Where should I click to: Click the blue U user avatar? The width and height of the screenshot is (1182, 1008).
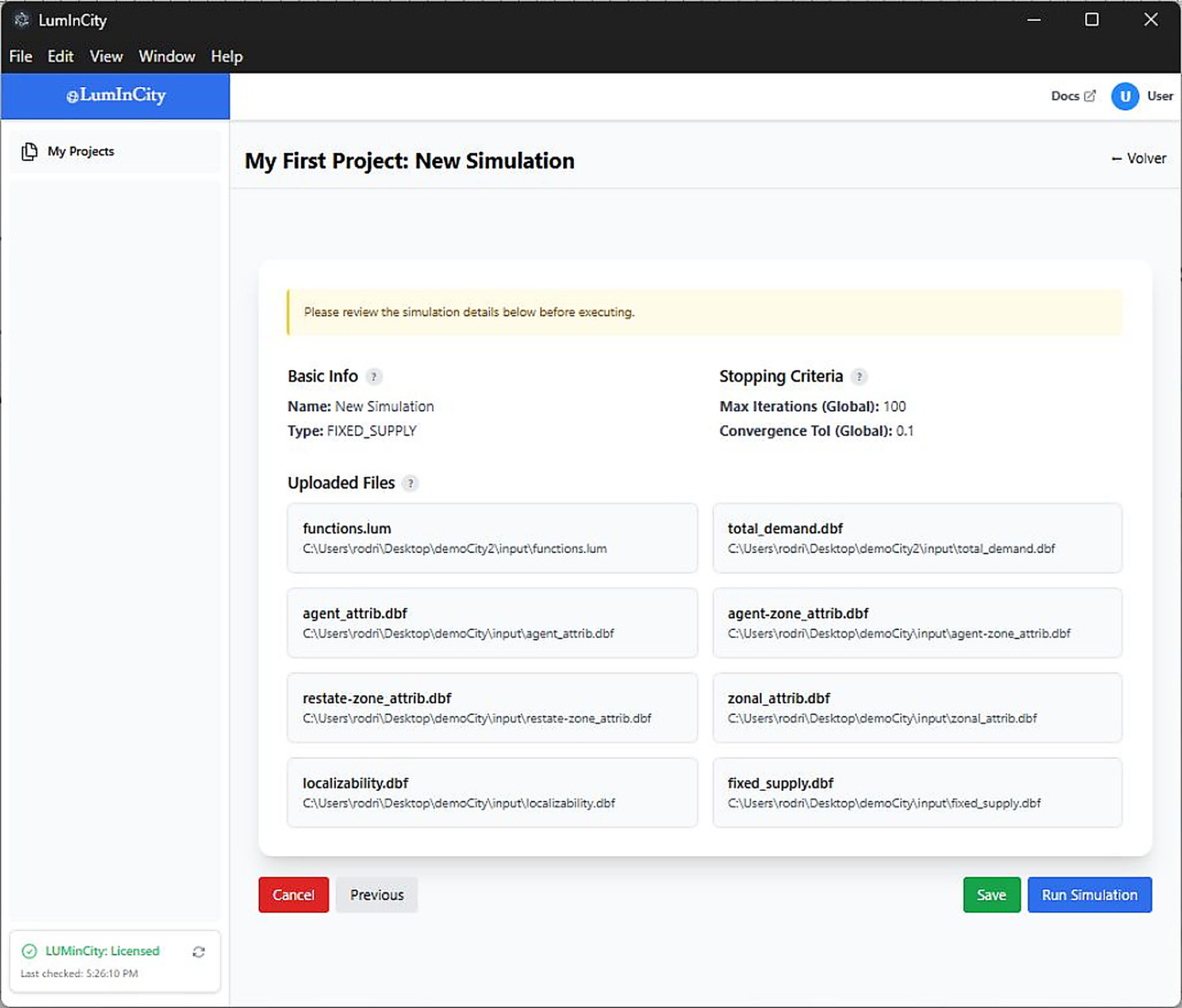point(1125,96)
